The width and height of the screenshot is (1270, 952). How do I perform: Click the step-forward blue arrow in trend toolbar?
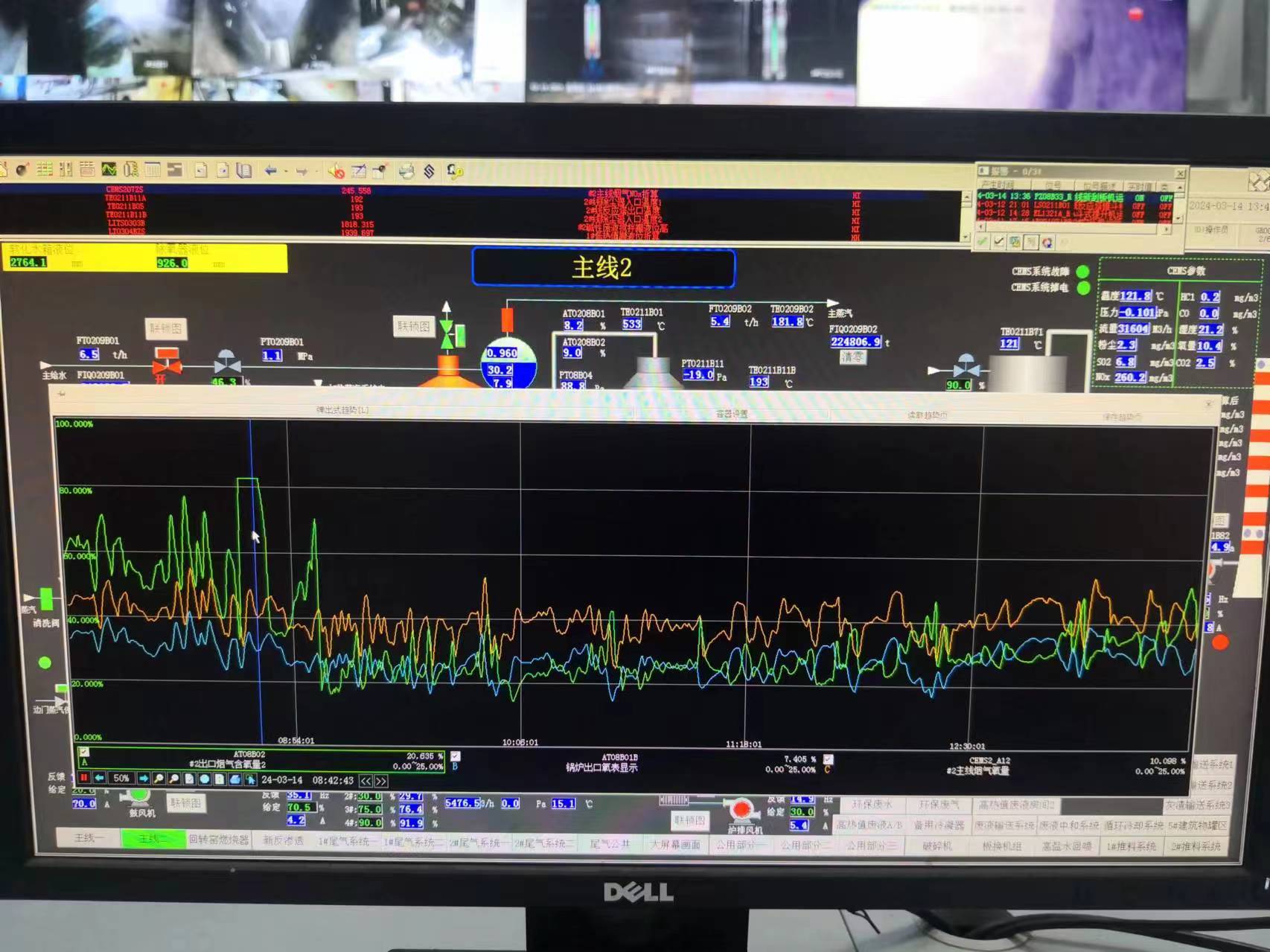point(144,780)
